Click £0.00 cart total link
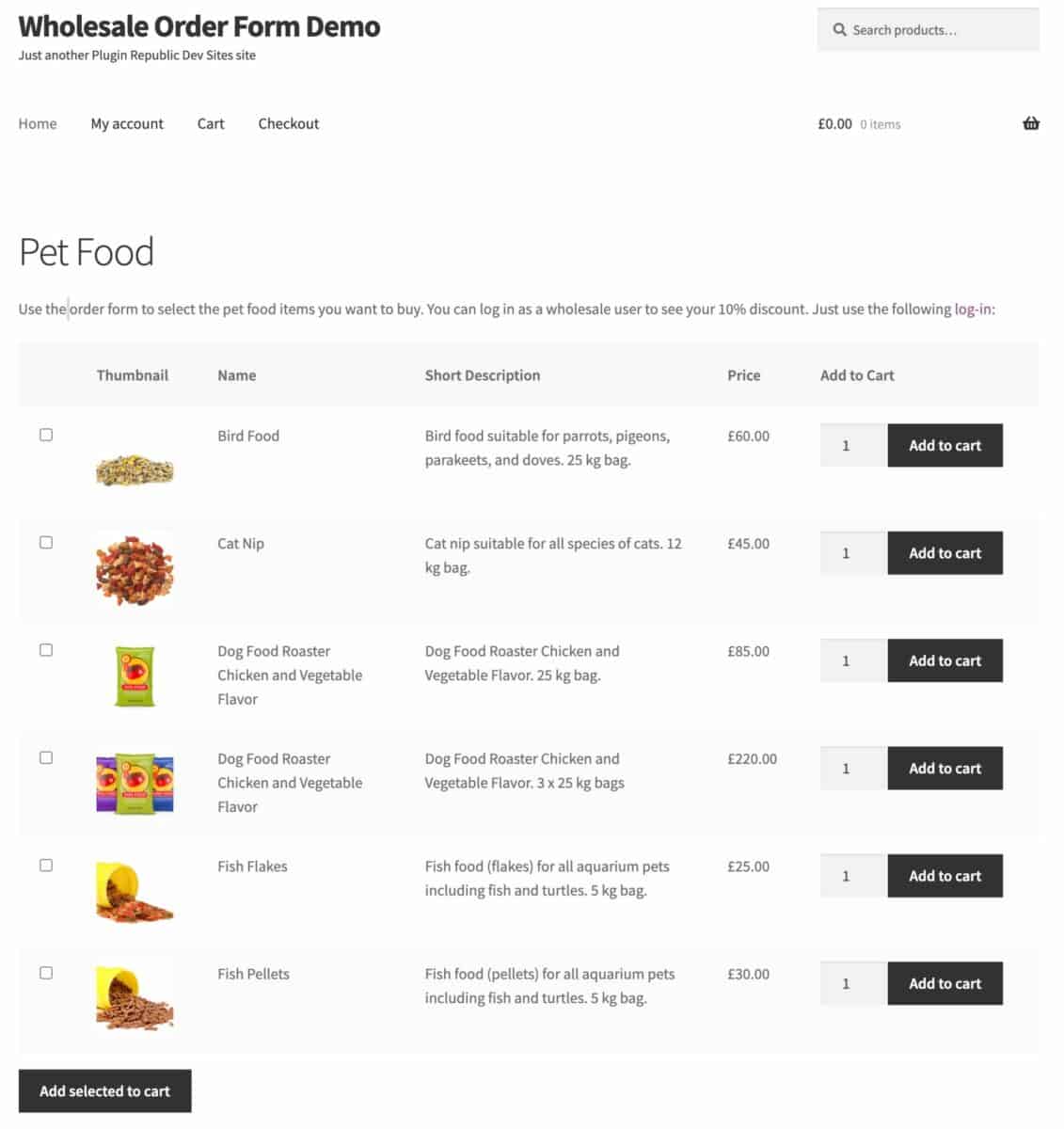The image size is (1064, 1129). (x=834, y=123)
